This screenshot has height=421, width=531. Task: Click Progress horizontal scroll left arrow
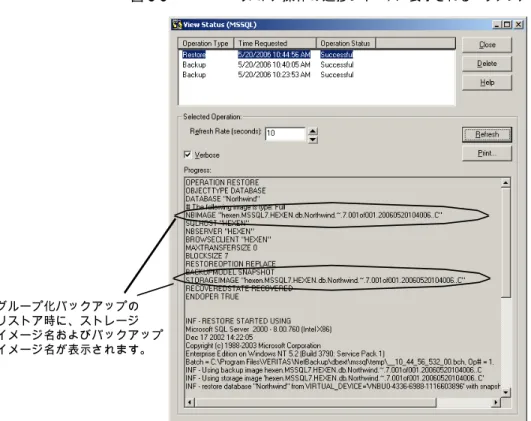click(189, 402)
